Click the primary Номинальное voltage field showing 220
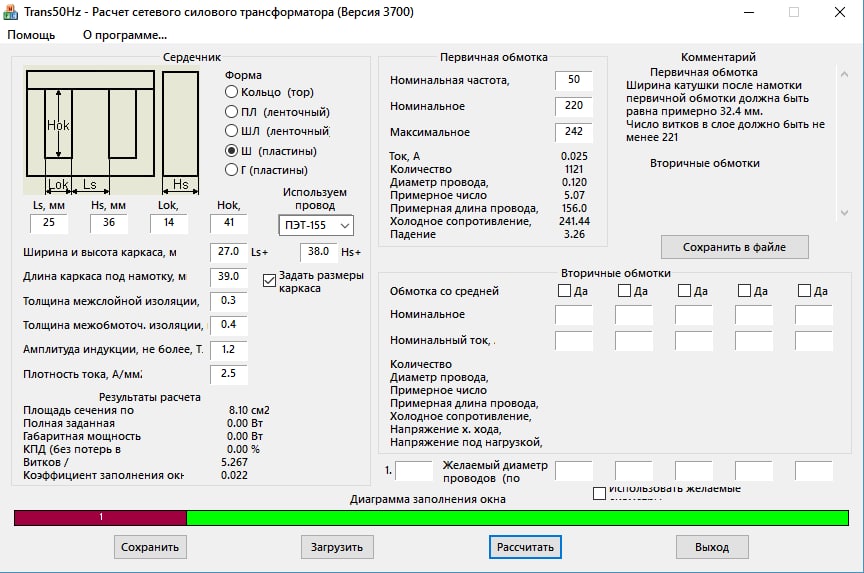 [574, 106]
